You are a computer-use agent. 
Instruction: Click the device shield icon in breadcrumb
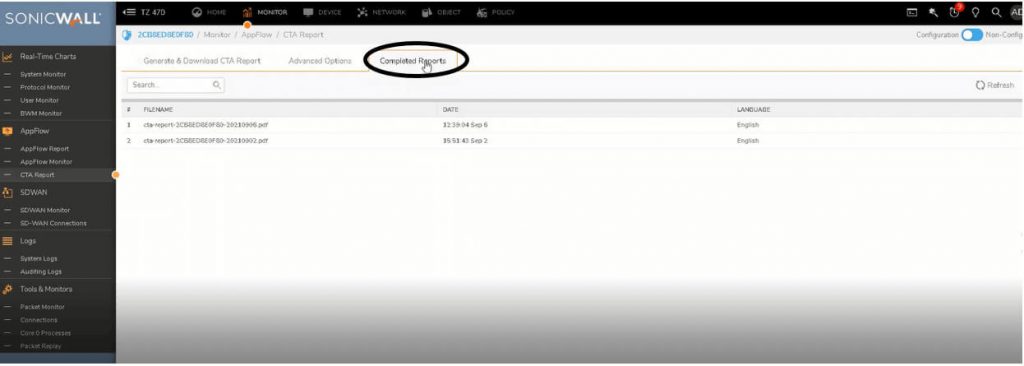[127, 35]
